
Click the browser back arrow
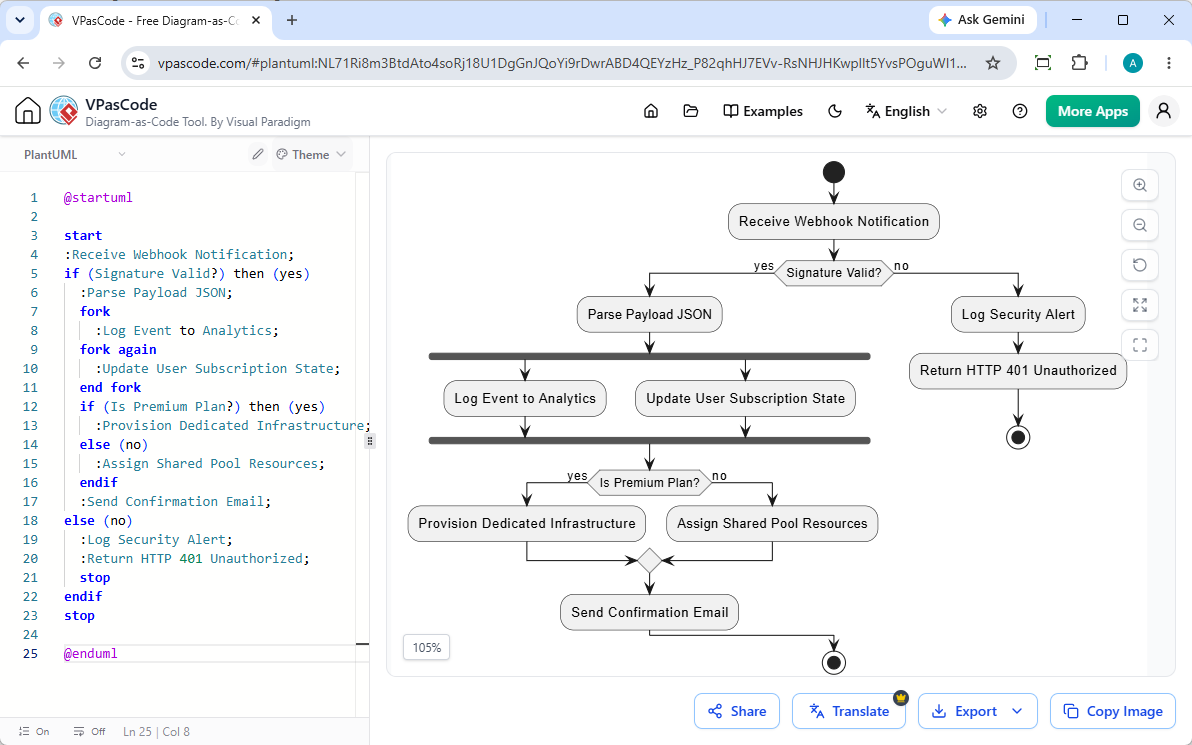[x=24, y=63]
